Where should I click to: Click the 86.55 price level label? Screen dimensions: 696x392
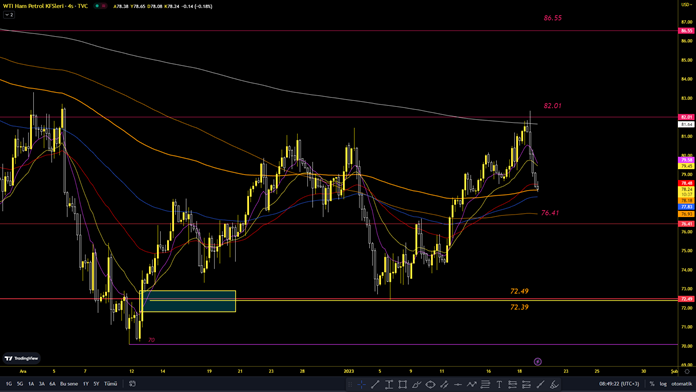pos(553,18)
